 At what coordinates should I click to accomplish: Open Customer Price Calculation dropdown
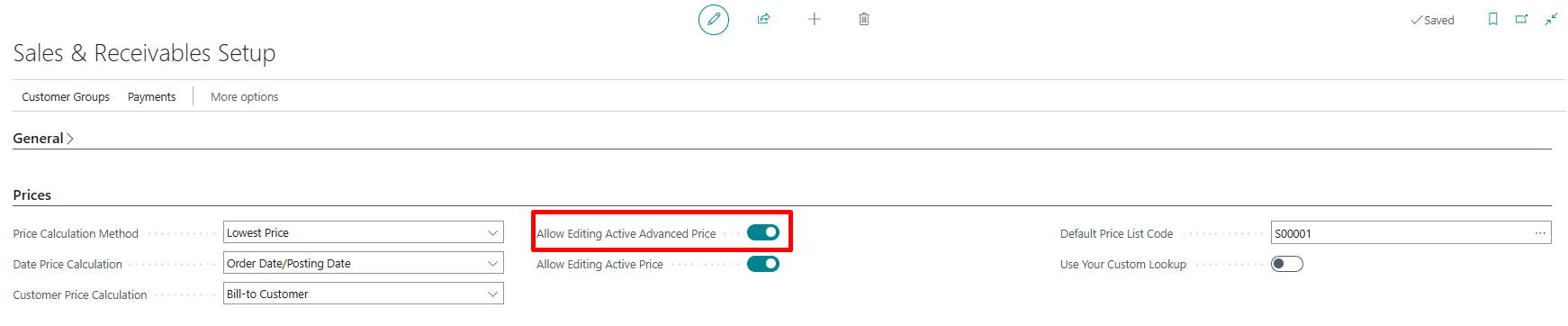[x=364, y=294]
